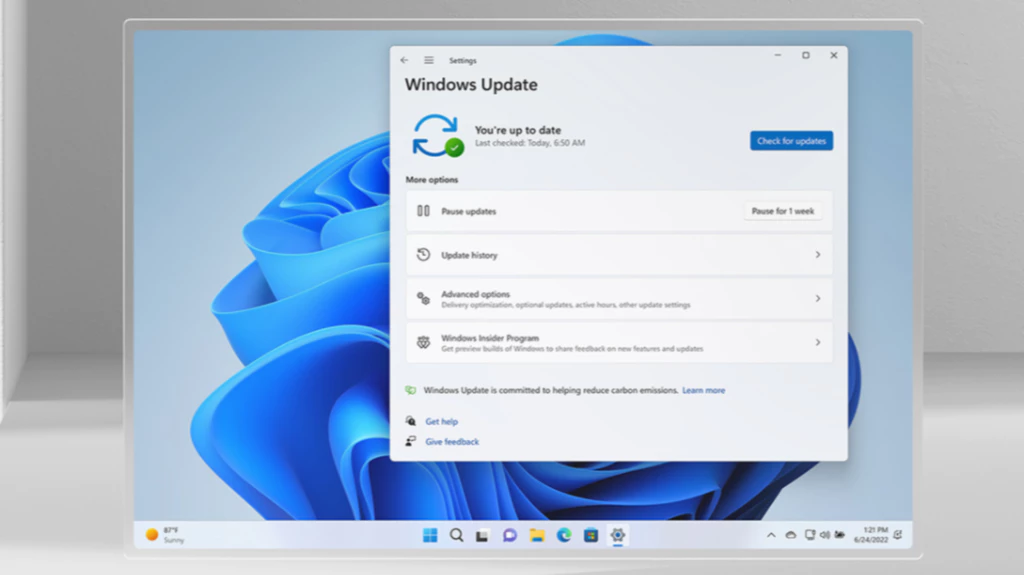Click Pause for 1 week button
The image size is (1024, 575).
(782, 211)
